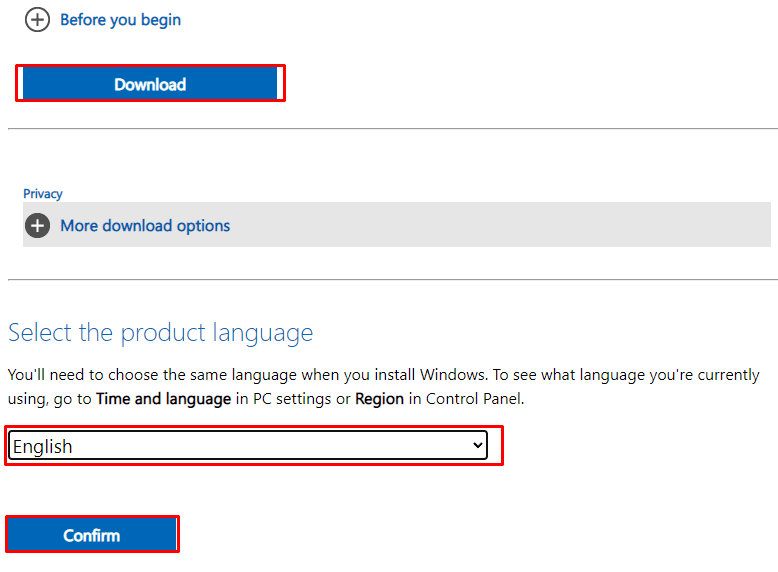Select the English value in the language box
The width and height of the screenshot is (778, 572).
[x=43, y=446]
